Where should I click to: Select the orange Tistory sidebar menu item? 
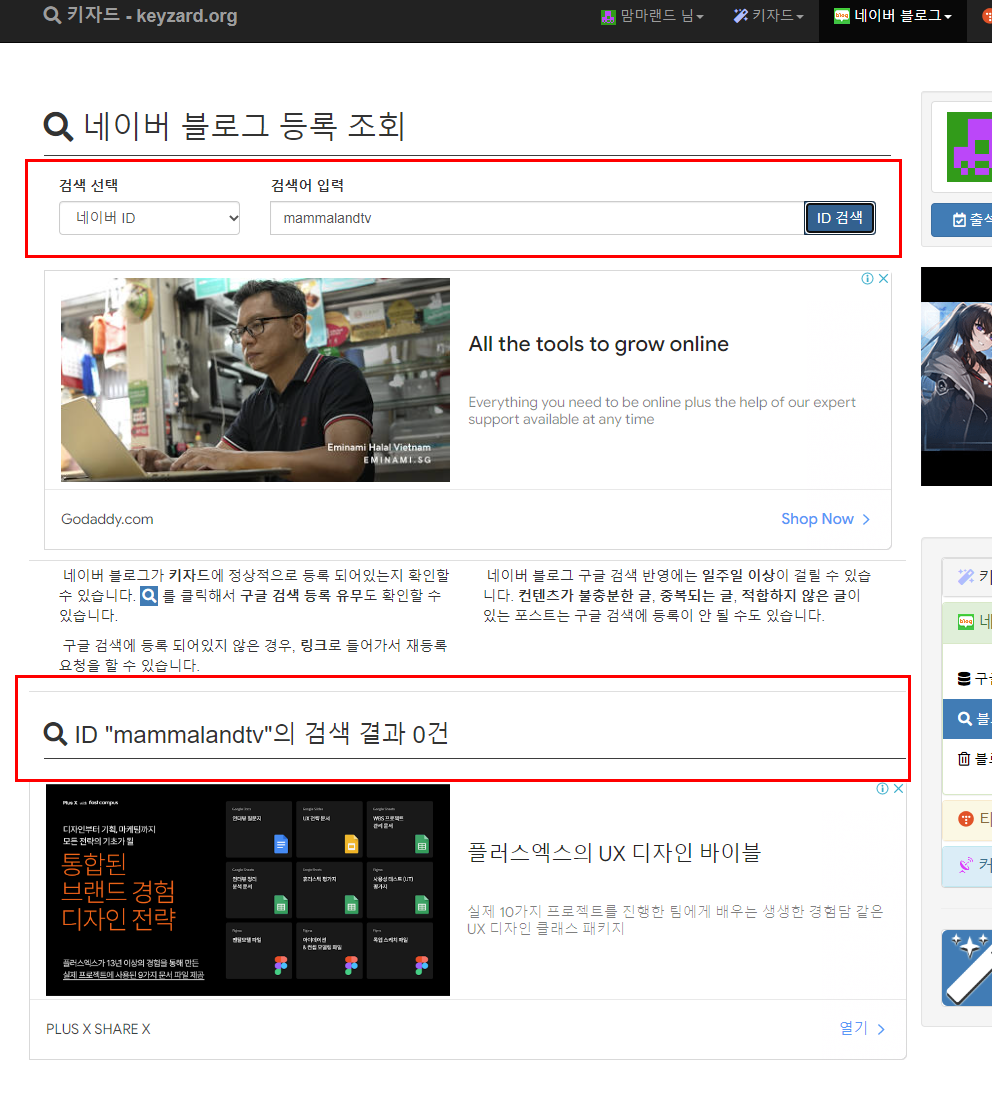(967, 819)
